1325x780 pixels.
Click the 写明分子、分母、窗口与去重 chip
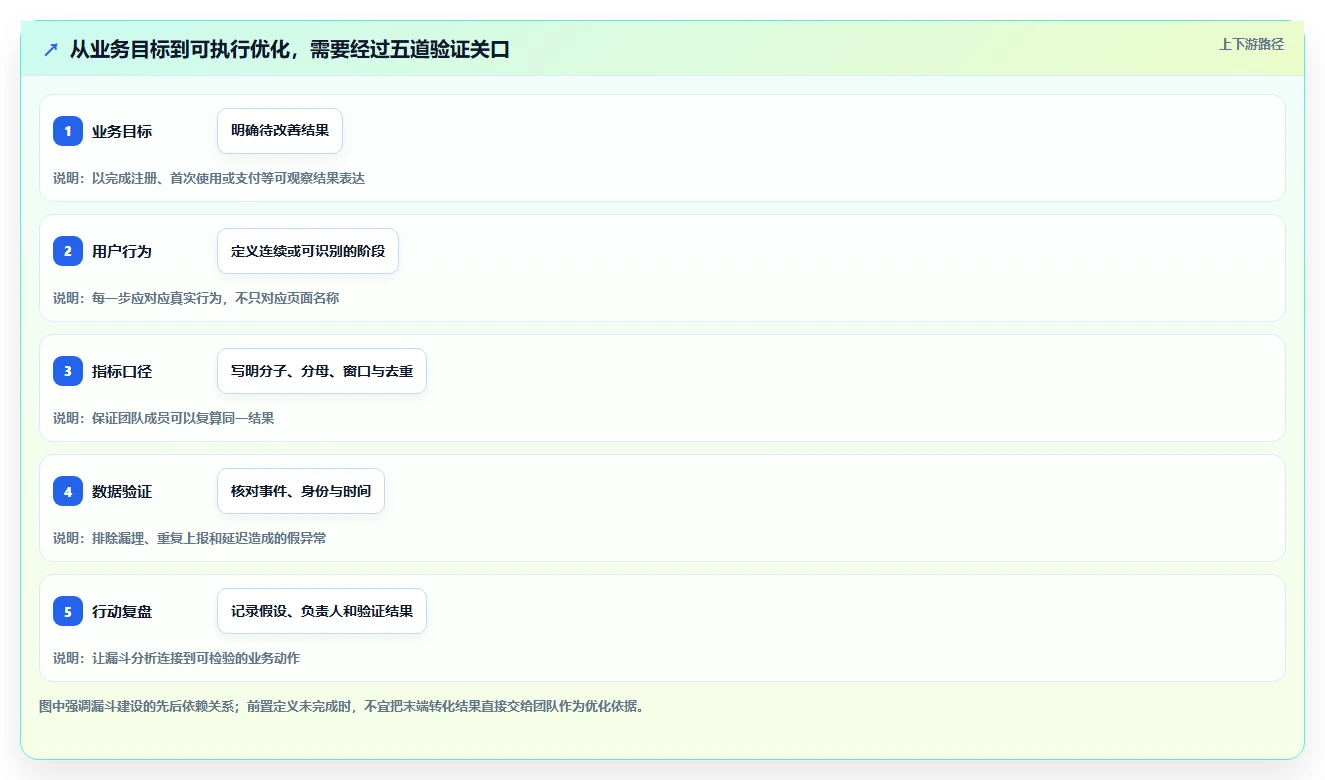[322, 371]
